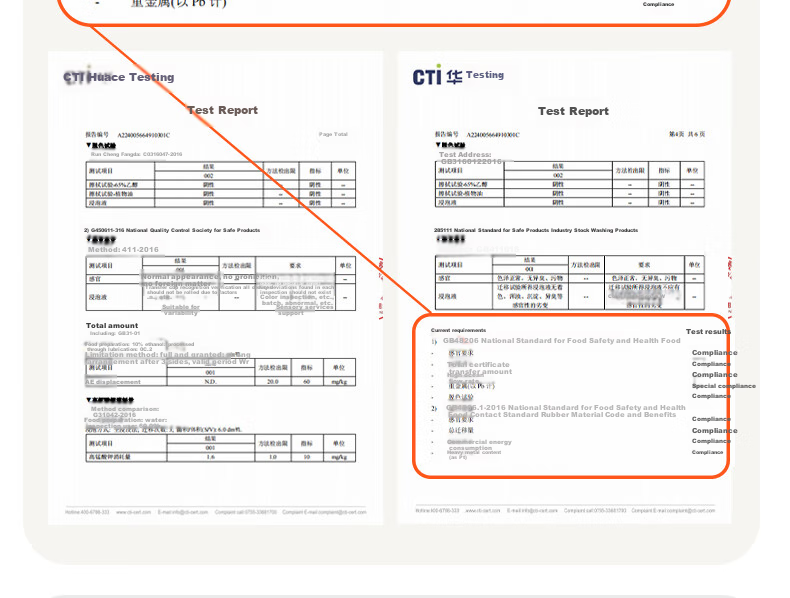
Task: Click the Hotline number in right report footer
Action: (x=437, y=510)
